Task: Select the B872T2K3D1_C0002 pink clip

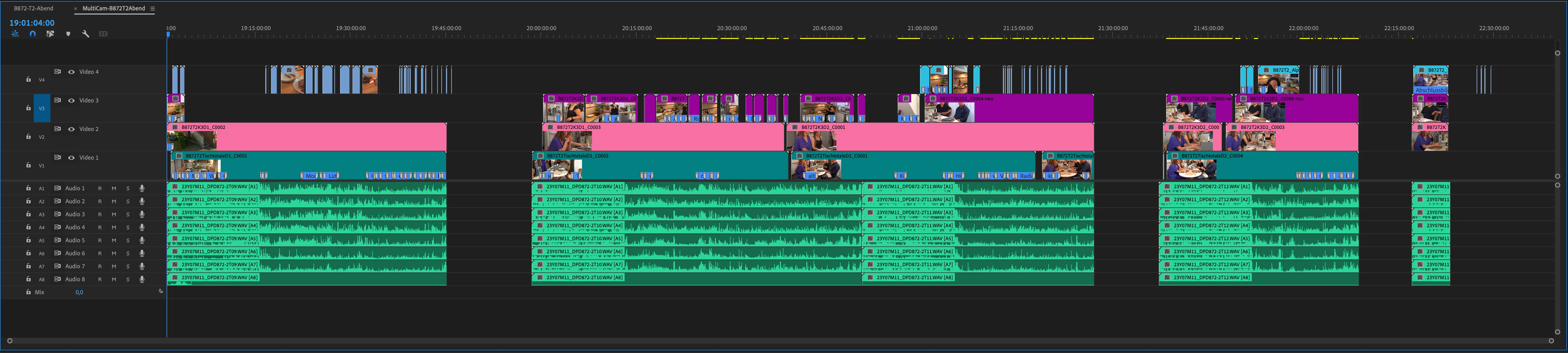Action: click(316, 137)
